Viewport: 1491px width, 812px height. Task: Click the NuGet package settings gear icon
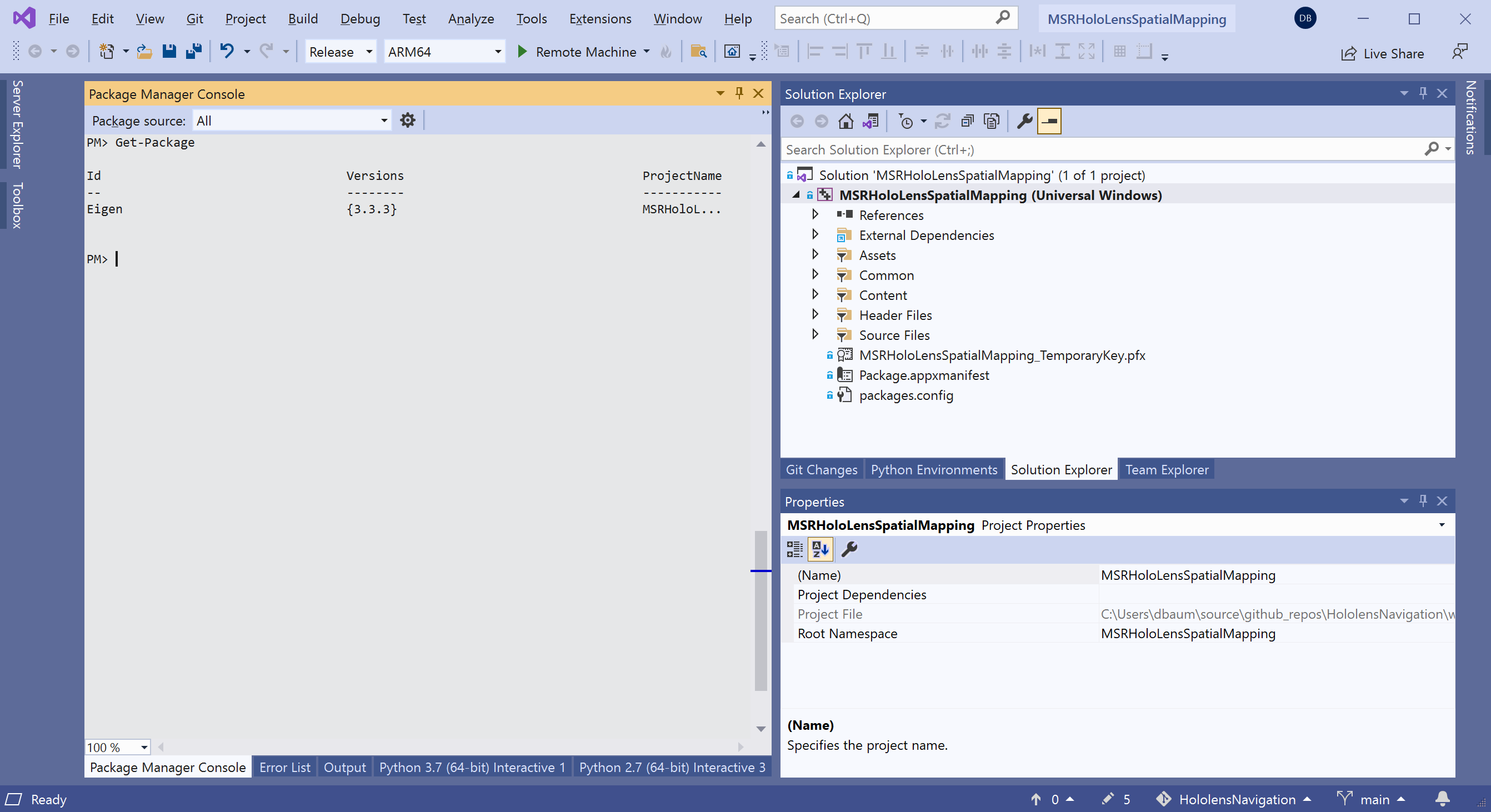click(x=407, y=120)
